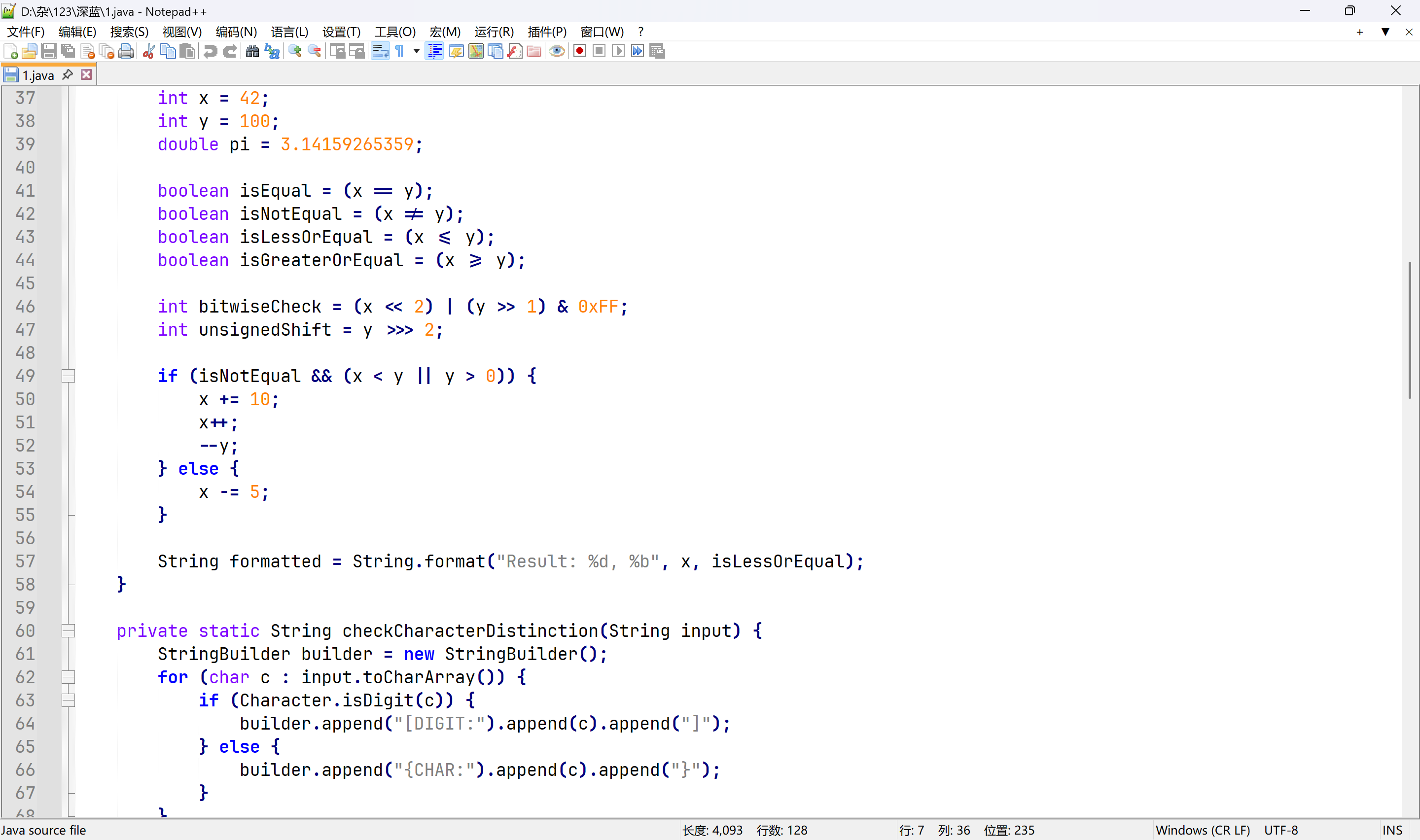Viewport: 1420px width, 840px height.
Task: Click the Copy icon in toolbar
Action: click(168, 51)
